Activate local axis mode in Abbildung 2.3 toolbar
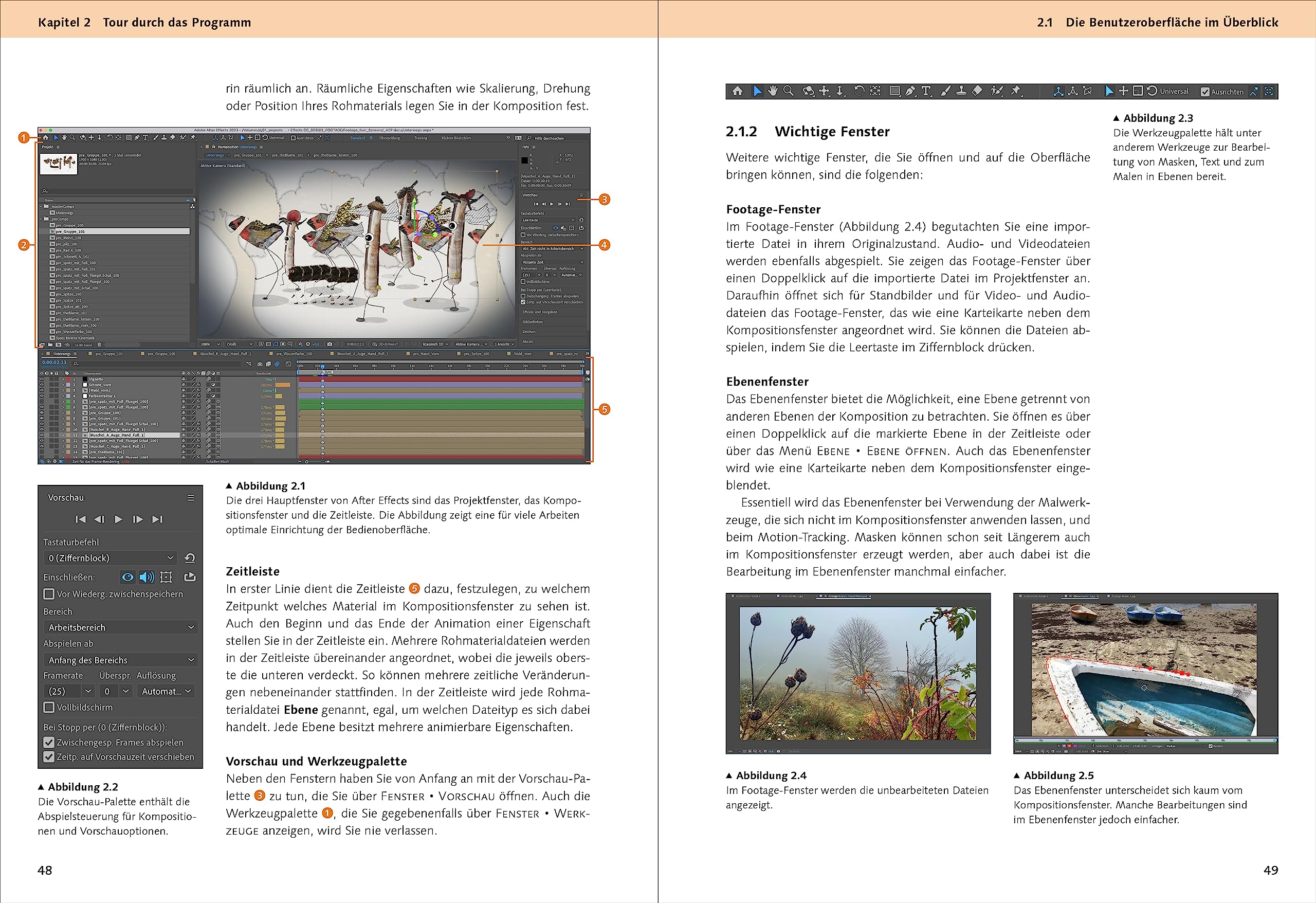This screenshot has width=1316, height=903. [x=1059, y=91]
